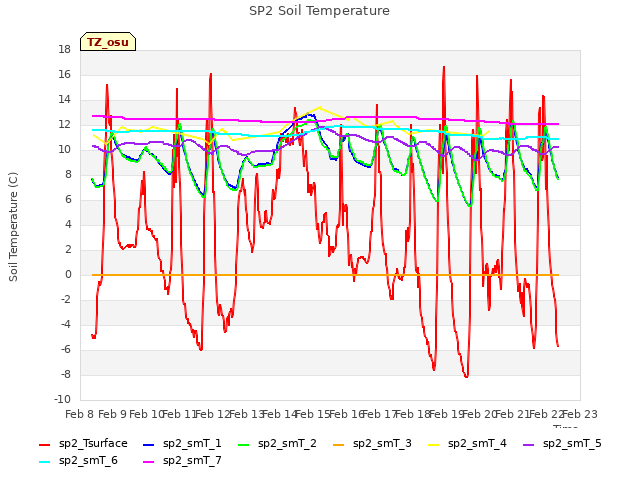
Task: Click the -10 y-axis tick label
Action: tap(62, 399)
